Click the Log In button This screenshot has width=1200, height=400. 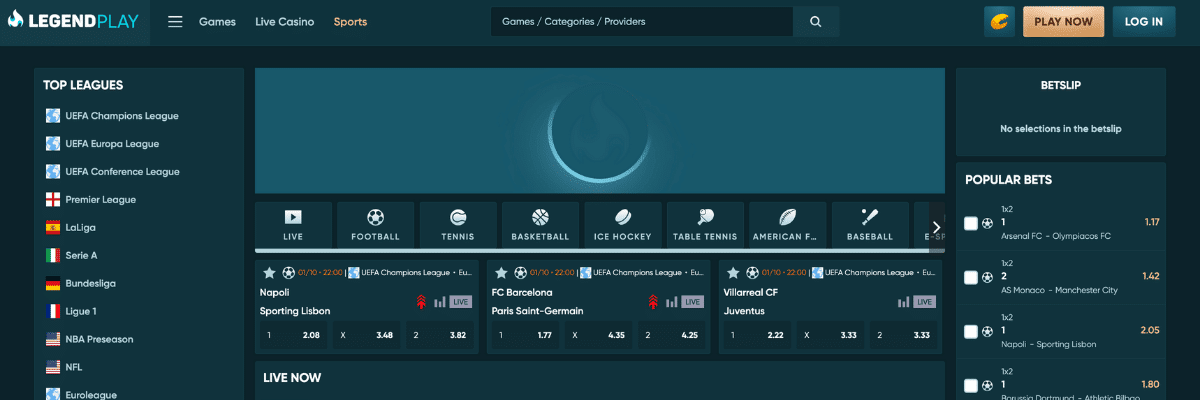pos(1143,22)
